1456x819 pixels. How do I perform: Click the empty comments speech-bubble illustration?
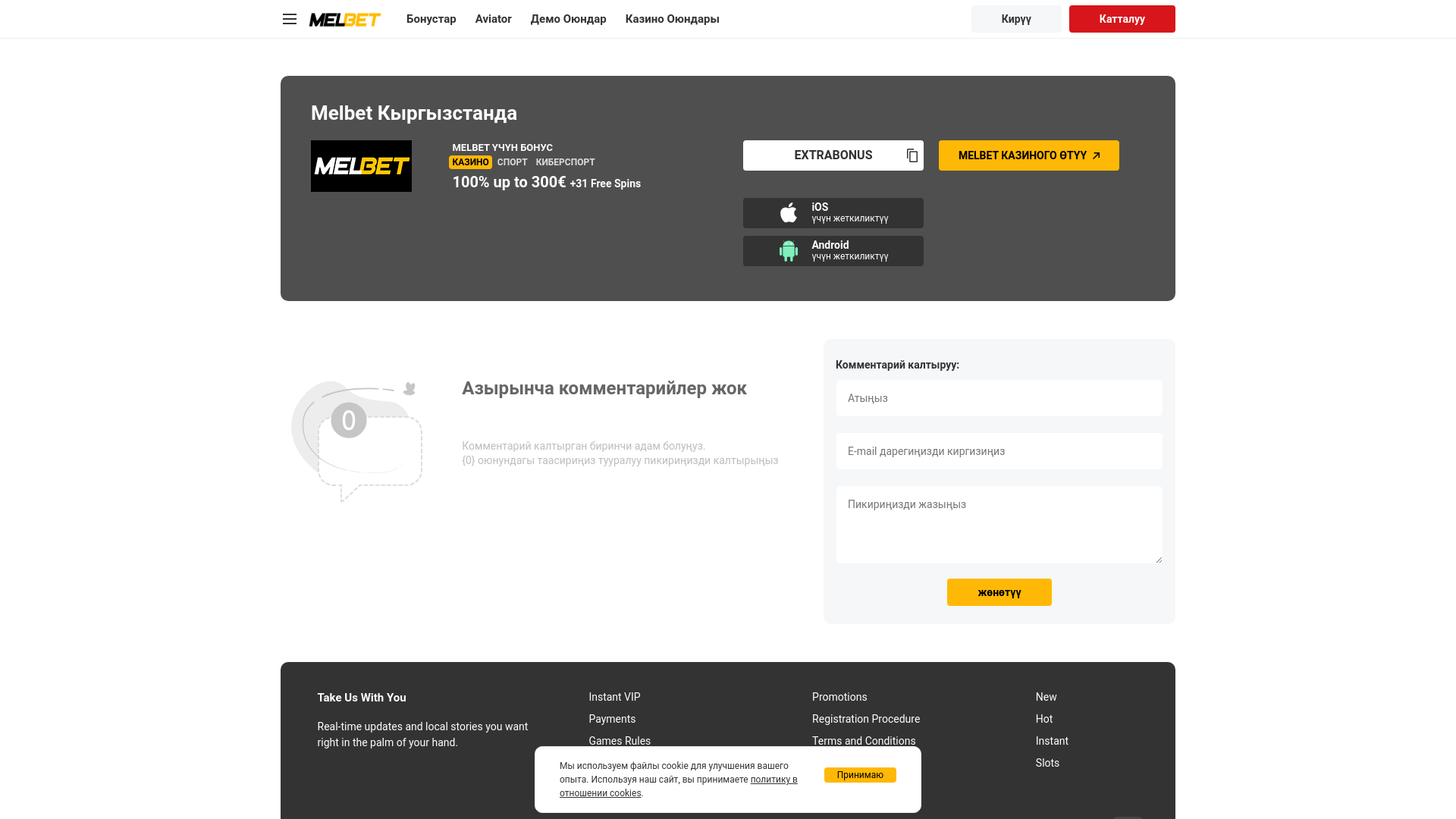tap(356, 441)
